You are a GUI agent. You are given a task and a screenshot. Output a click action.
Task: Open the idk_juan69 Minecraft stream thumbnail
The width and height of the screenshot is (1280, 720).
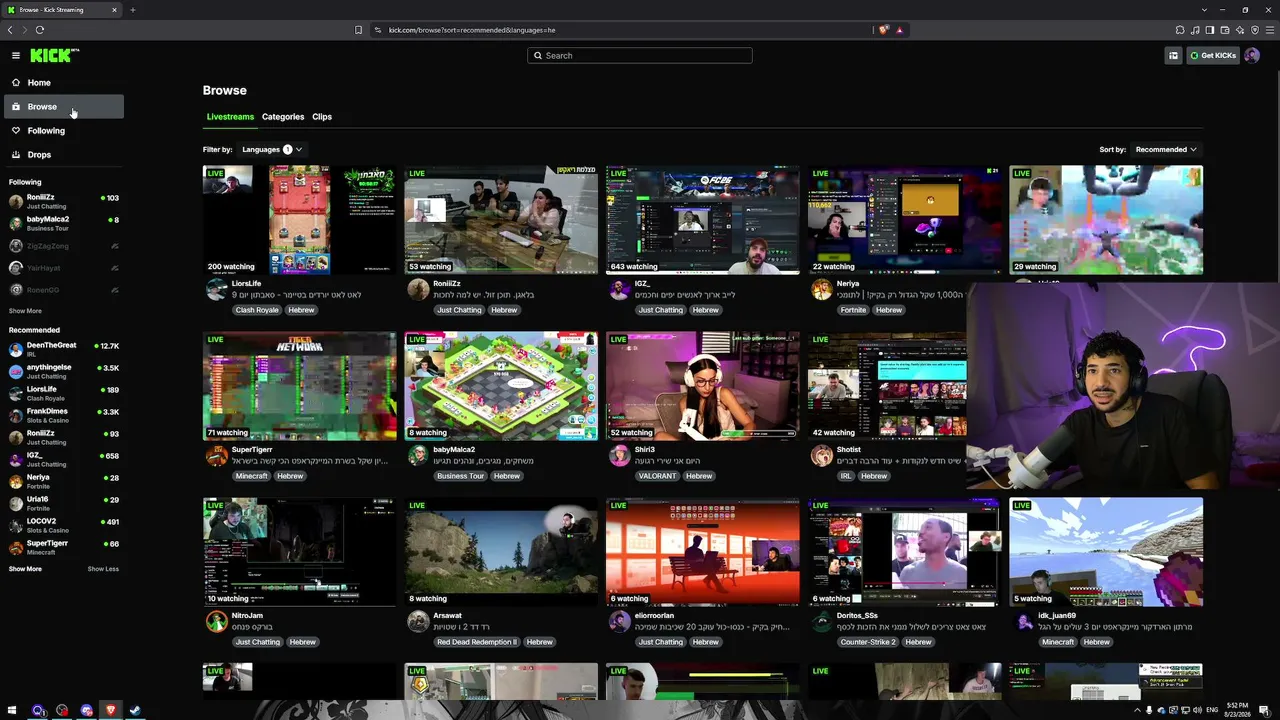1106,552
